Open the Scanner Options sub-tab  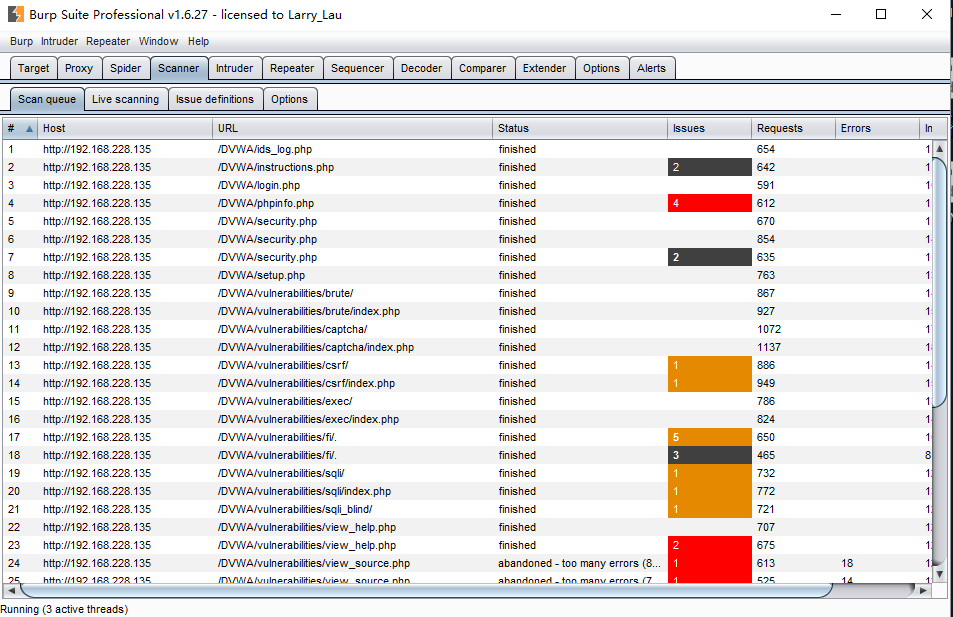(x=289, y=99)
